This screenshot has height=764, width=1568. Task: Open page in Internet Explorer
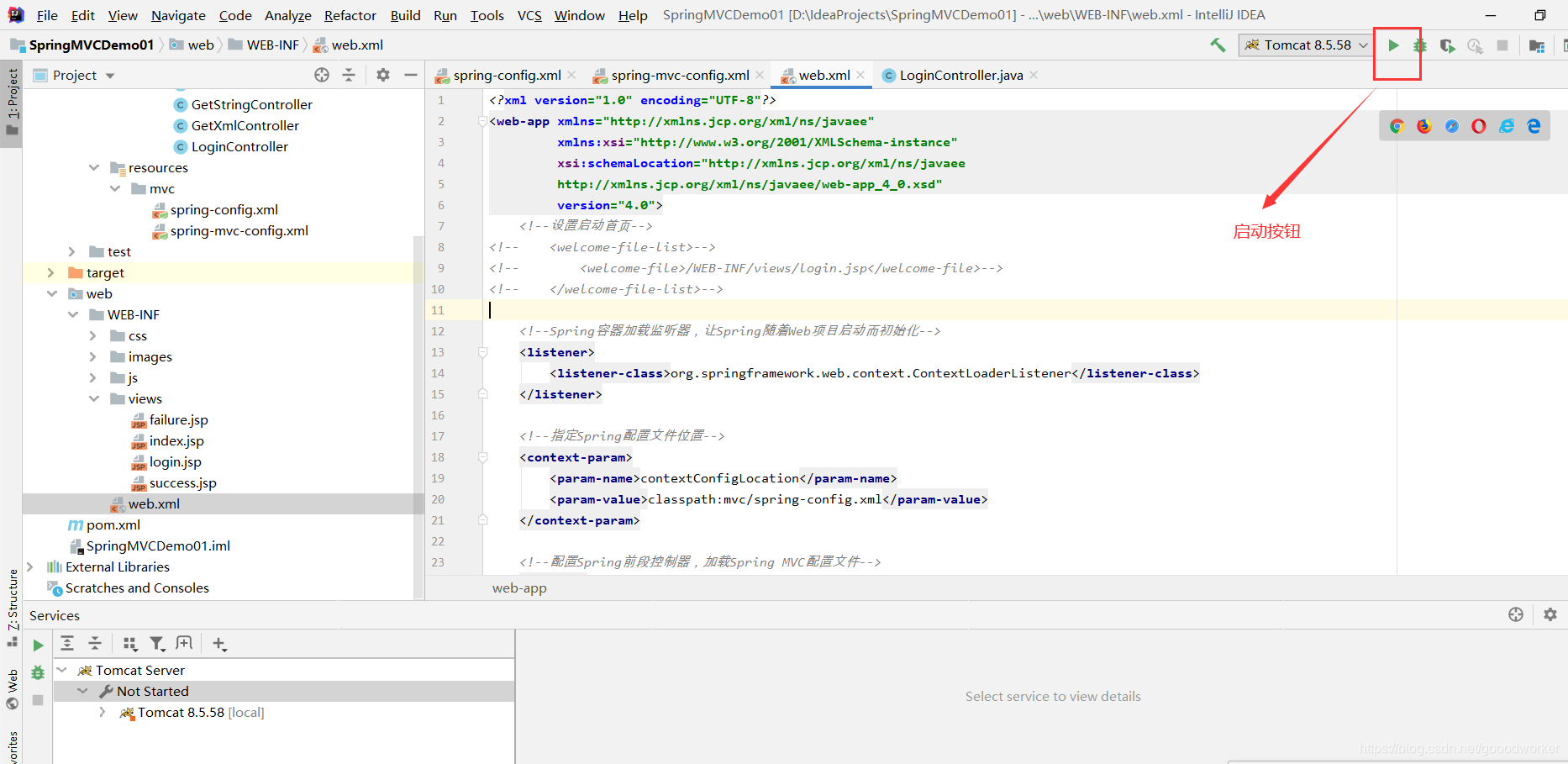[x=1507, y=126]
